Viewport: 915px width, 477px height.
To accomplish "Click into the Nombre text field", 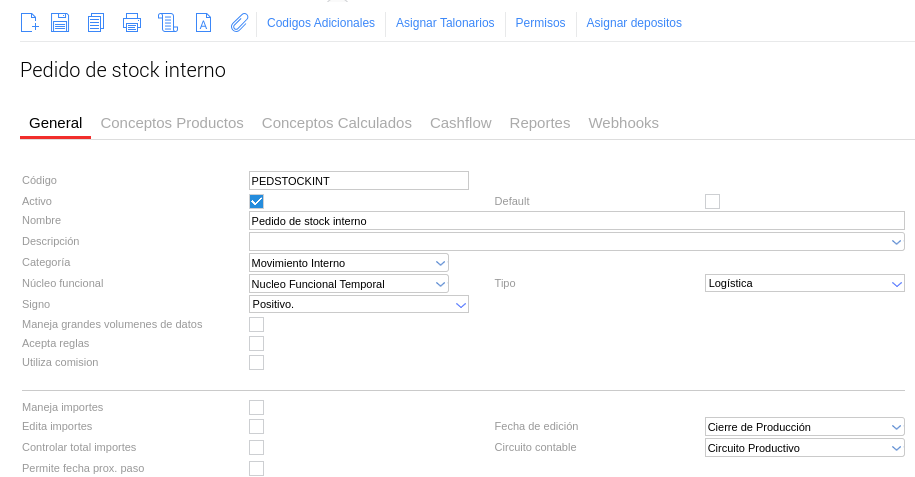I will point(576,221).
